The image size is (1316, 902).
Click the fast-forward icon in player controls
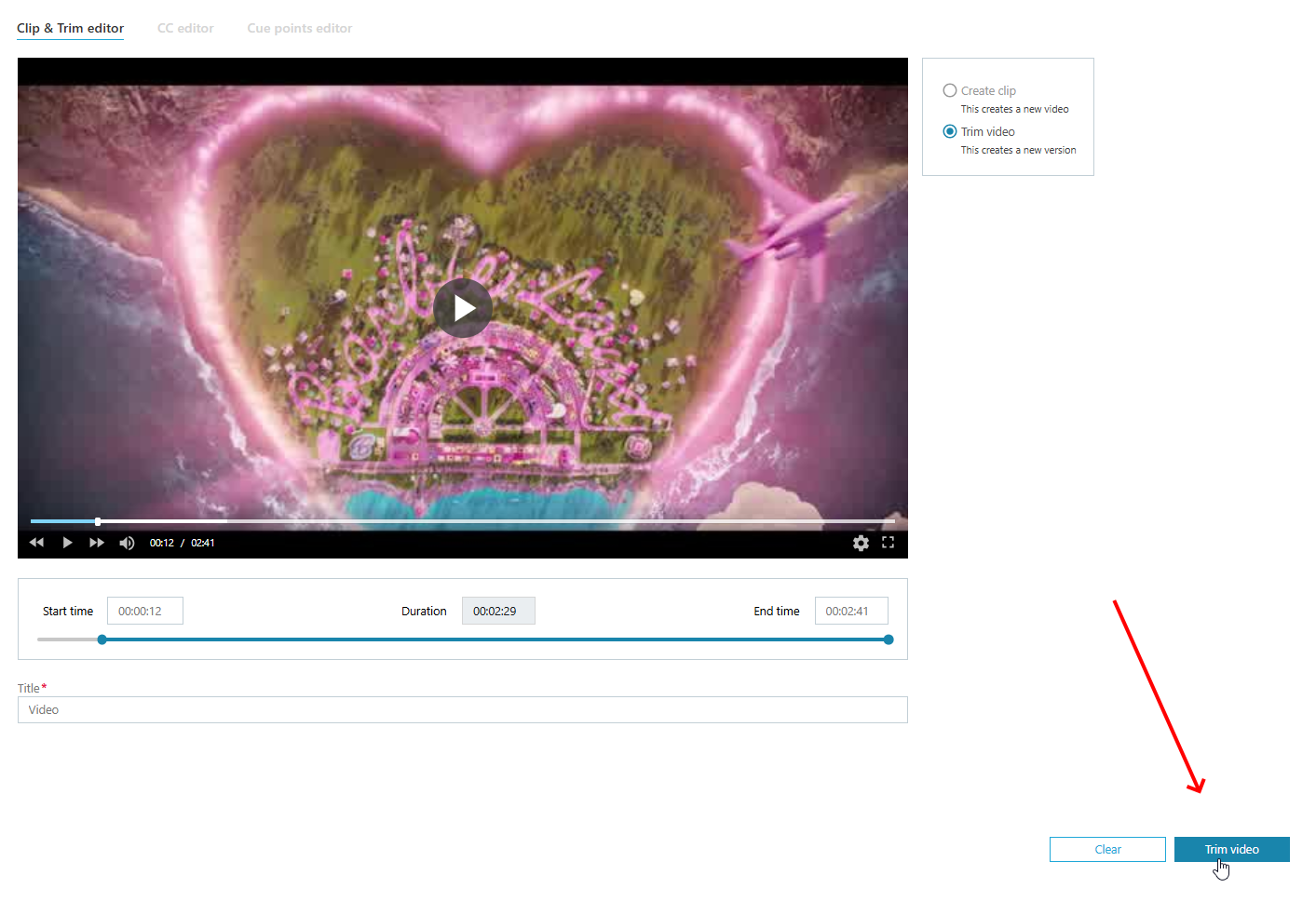click(x=97, y=543)
